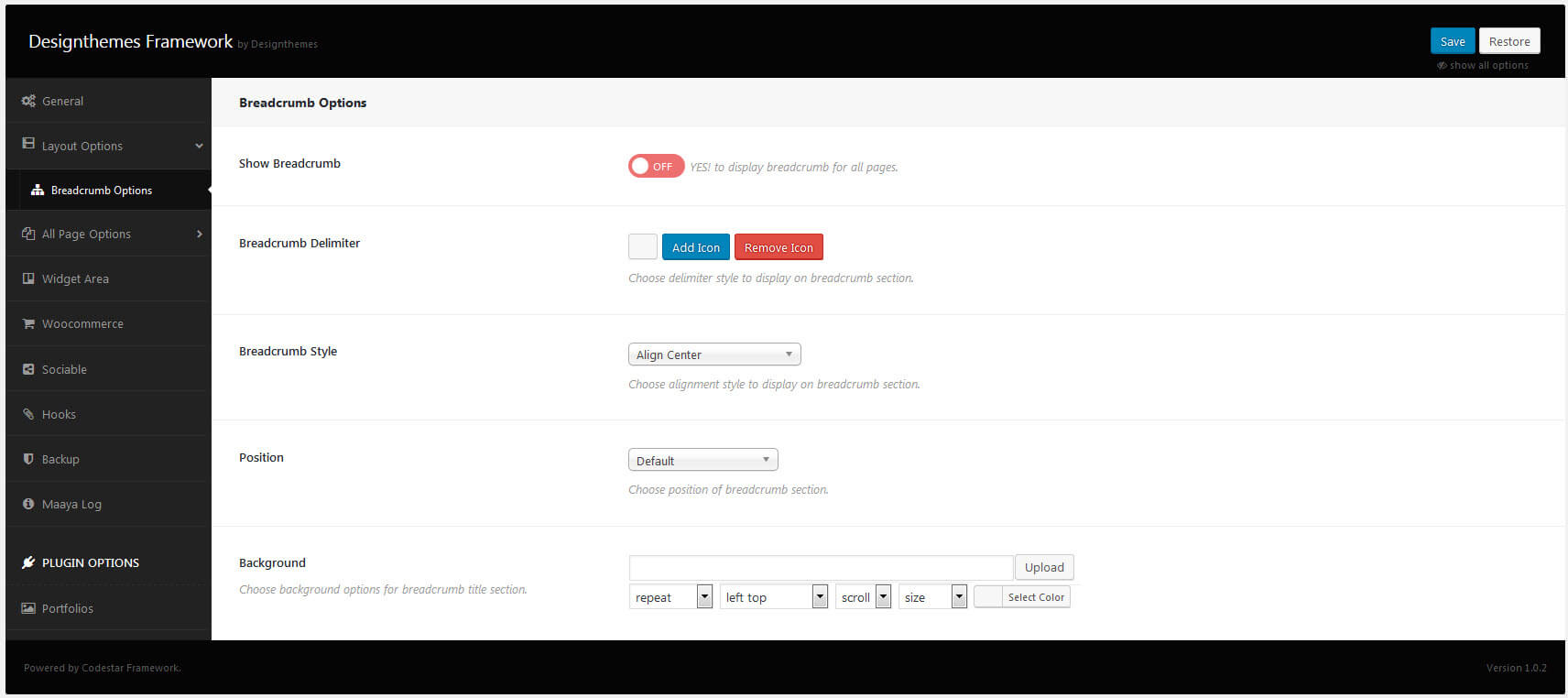
Task: Click the Layout Options sidebar icon
Action: [28, 145]
